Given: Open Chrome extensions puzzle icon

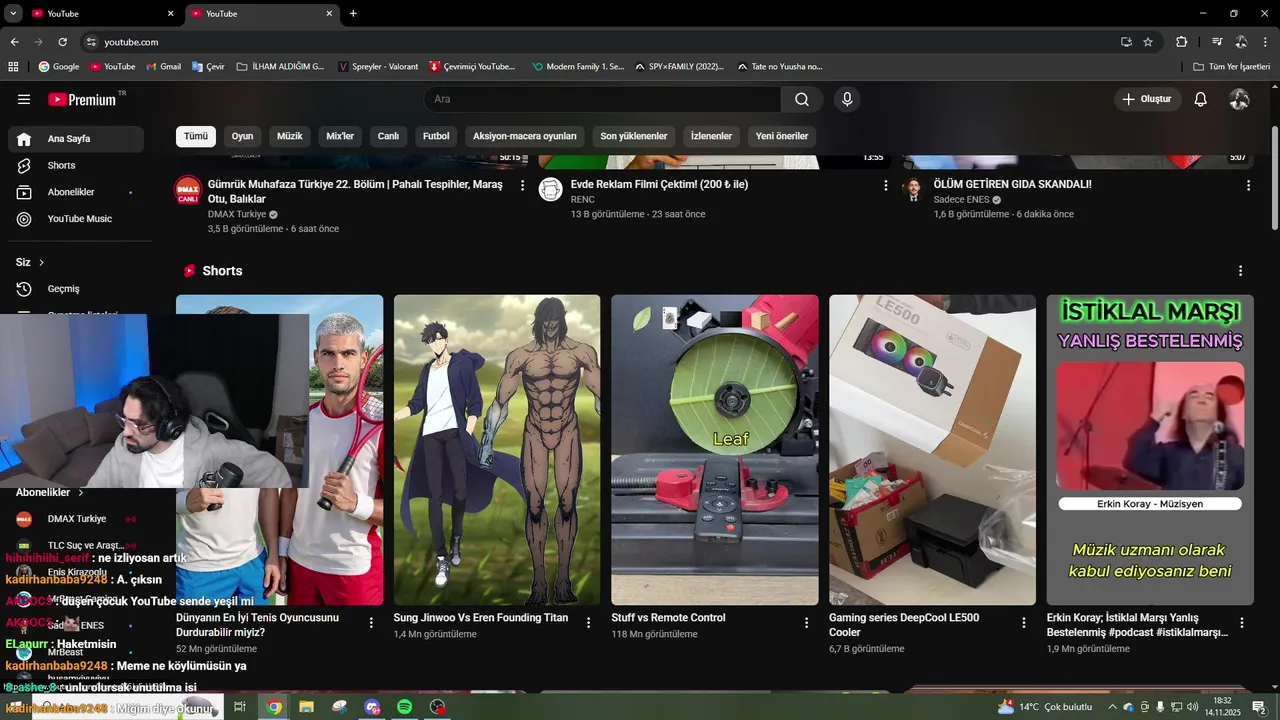Looking at the screenshot, I should [x=1182, y=42].
